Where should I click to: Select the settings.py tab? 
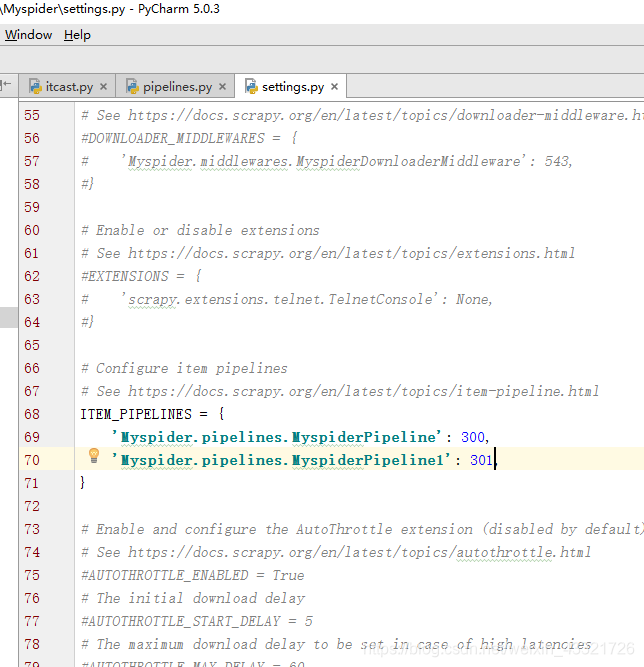click(x=293, y=87)
